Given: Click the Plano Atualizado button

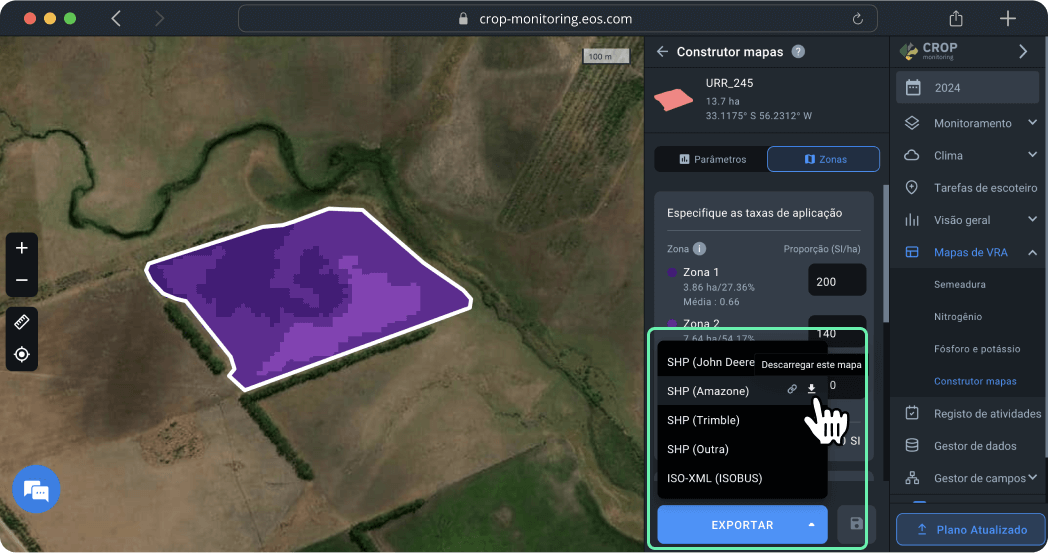Looking at the screenshot, I should coord(968,530).
